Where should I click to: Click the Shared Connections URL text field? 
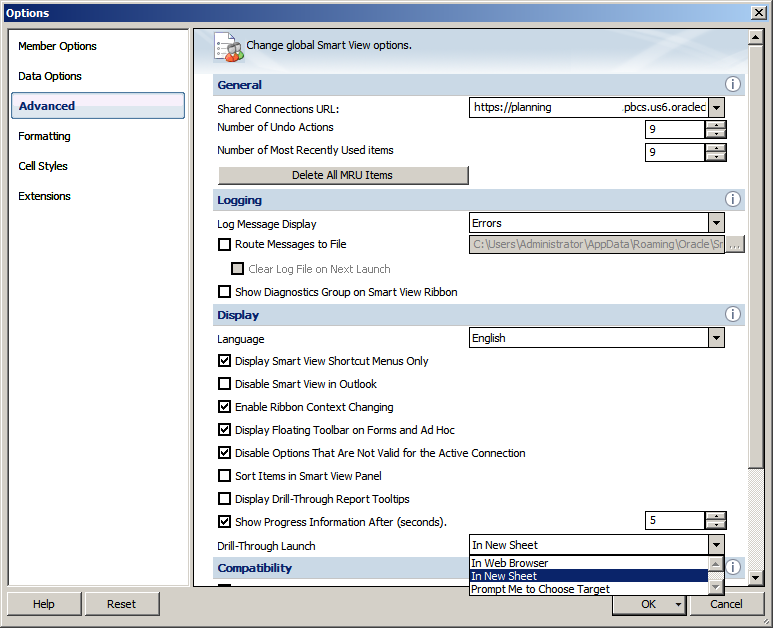click(x=589, y=107)
